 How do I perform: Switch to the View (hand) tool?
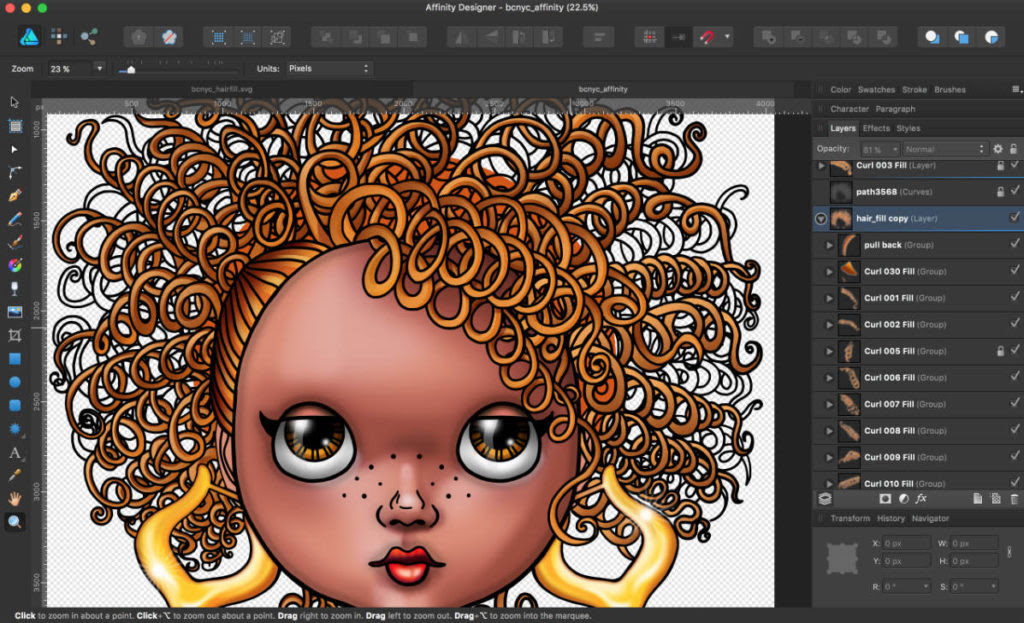click(x=15, y=498)
